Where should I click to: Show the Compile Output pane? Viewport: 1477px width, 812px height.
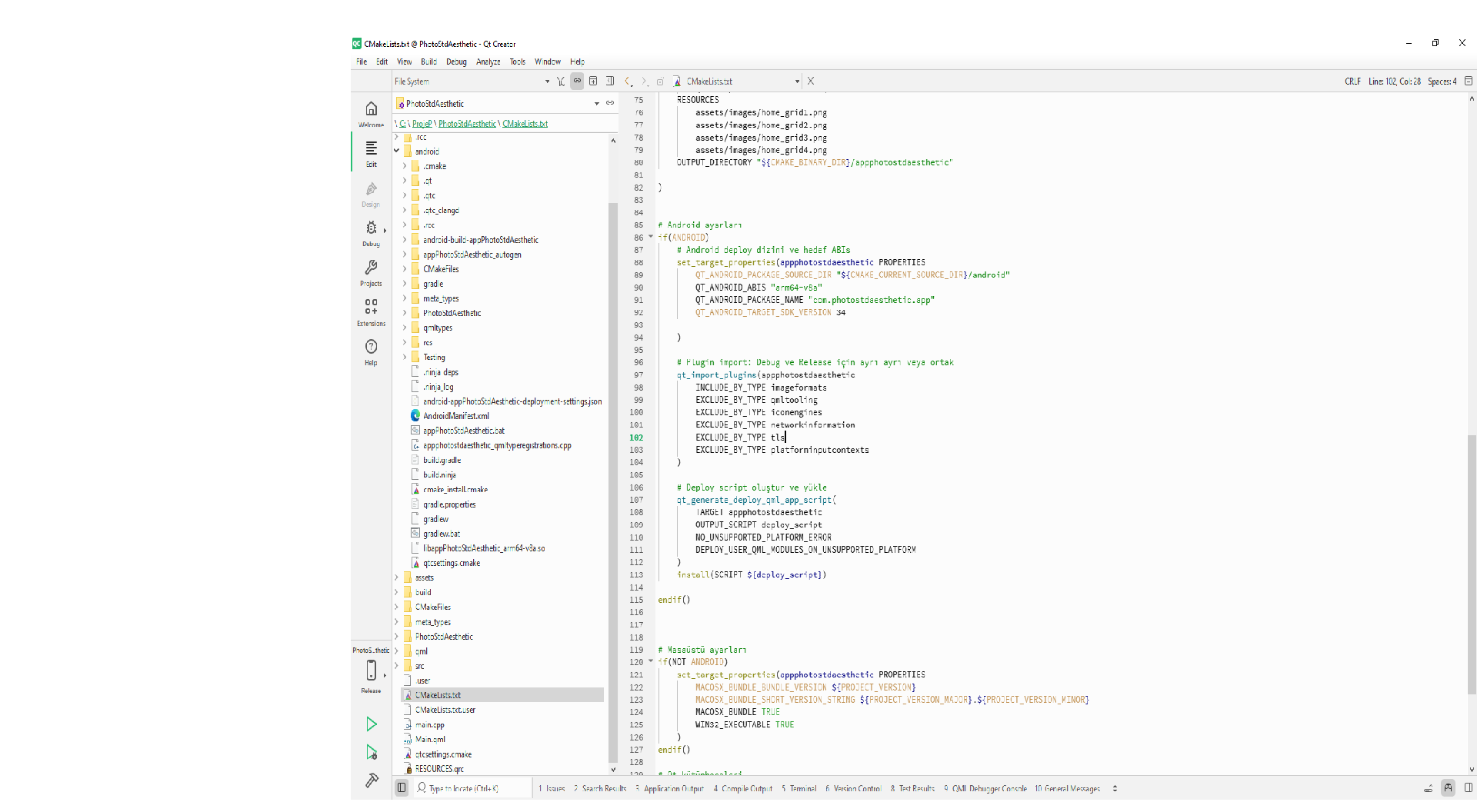tap(742, 788)
